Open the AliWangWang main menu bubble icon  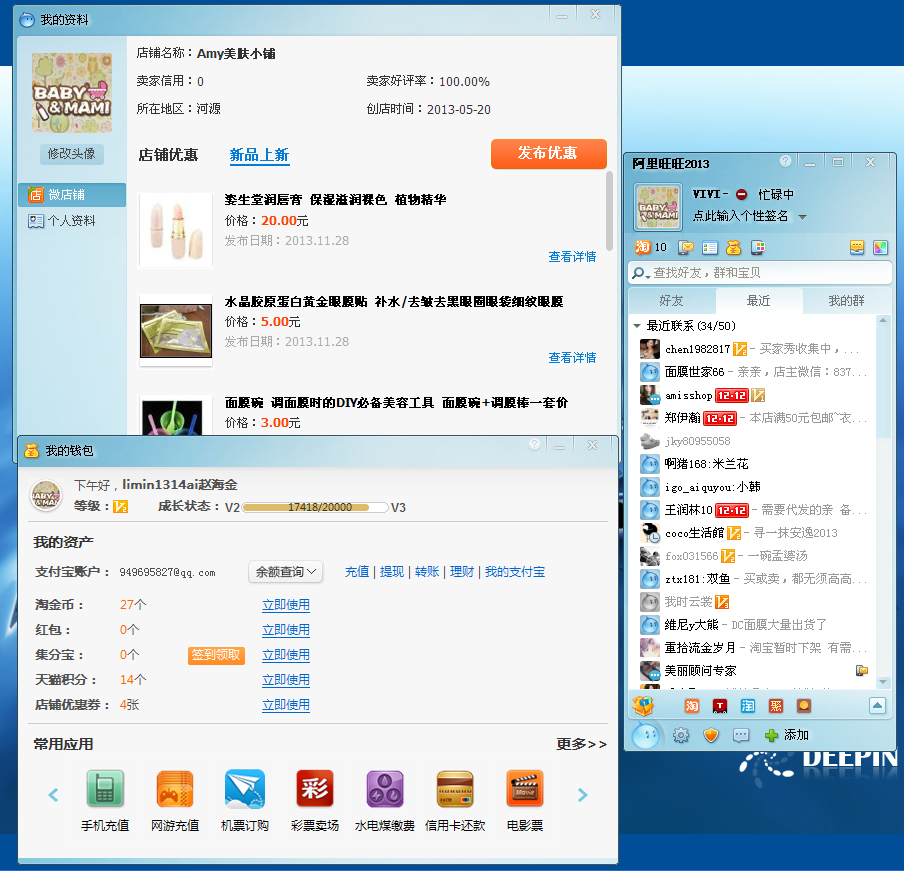pyautogui.click(x=645, y=735)
